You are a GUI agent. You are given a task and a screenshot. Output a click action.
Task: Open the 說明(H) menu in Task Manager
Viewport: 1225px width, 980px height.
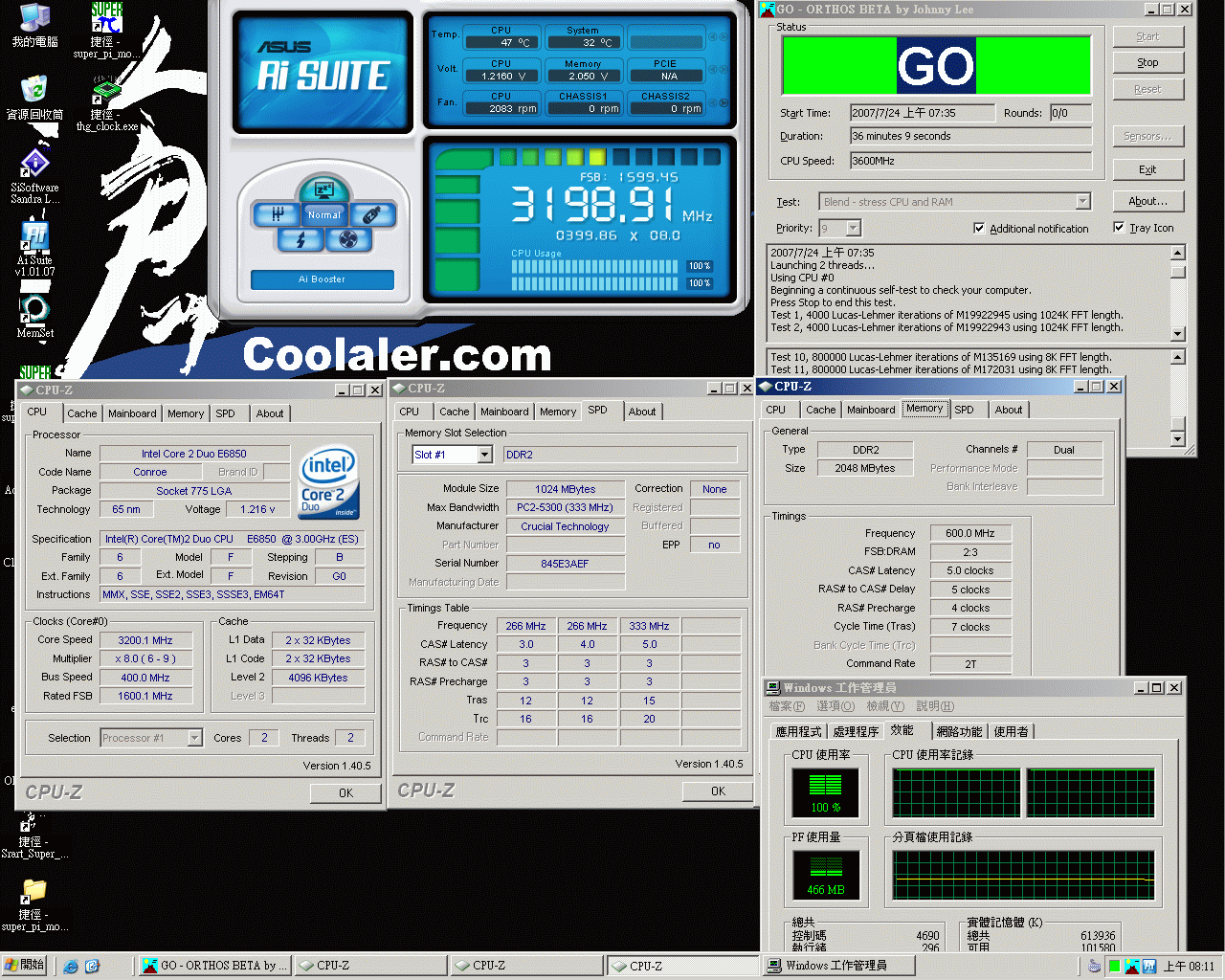(935, 706)
